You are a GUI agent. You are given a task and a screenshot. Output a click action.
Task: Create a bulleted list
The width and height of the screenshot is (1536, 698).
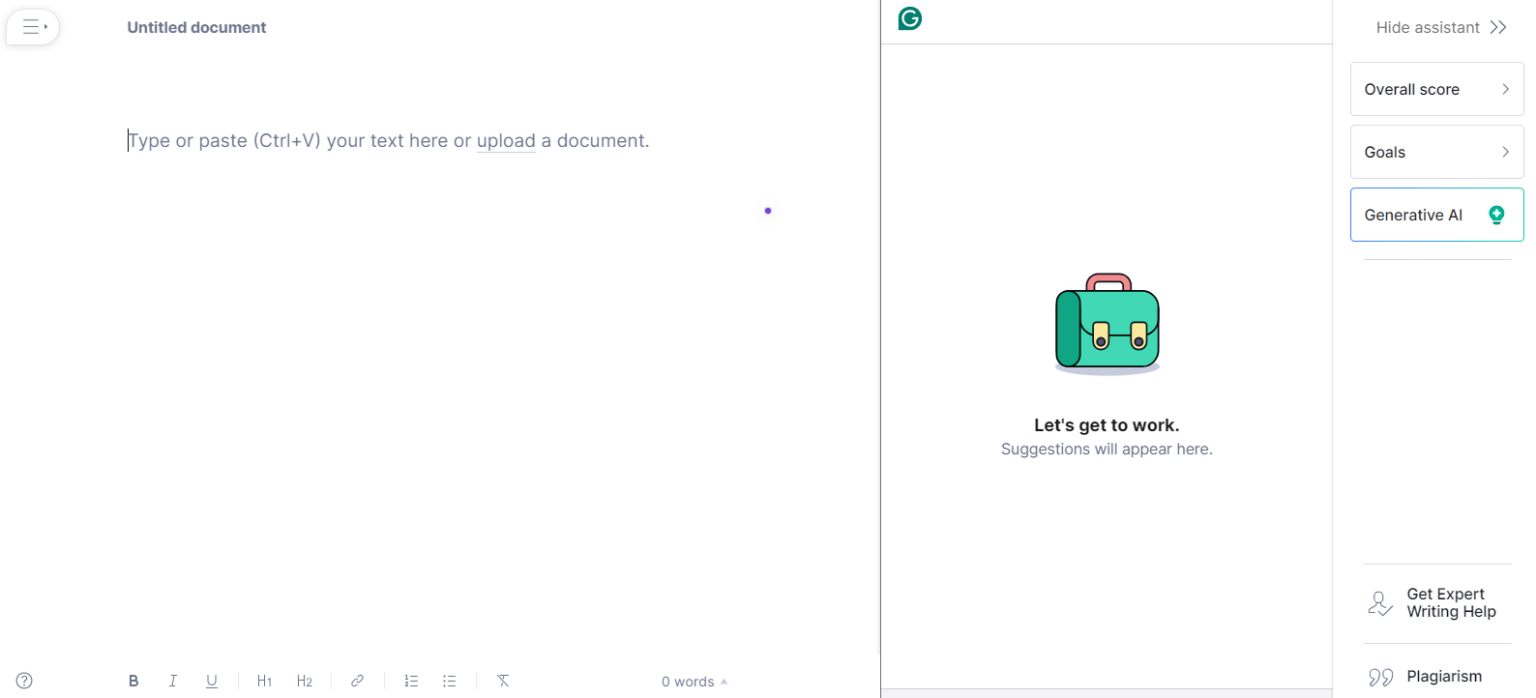[449, 681]
